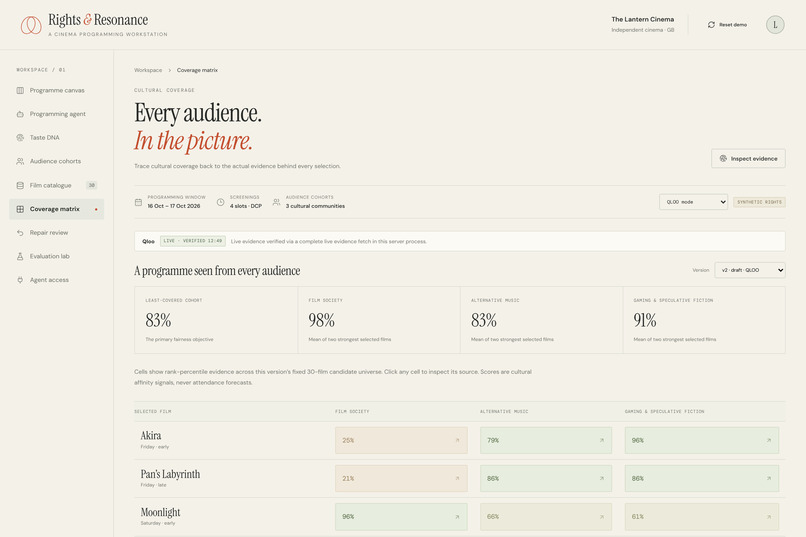Click Pan's Labyrinth film title
The height and width of the screenshot is (537, 806).
tap(170, 474)
